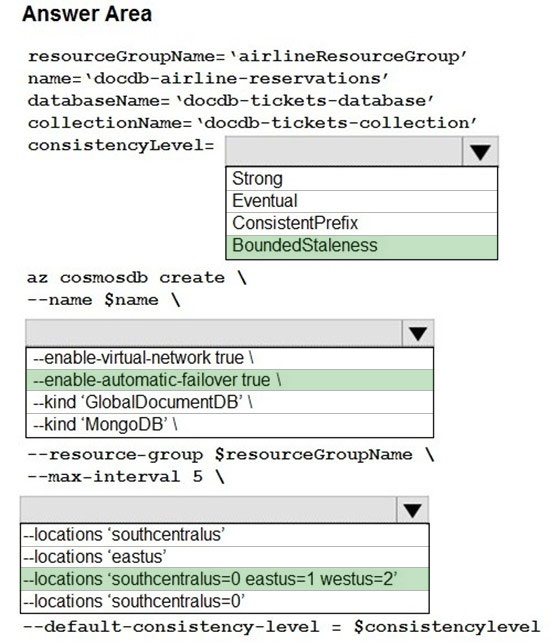The image size is (549, 644).
Task: Click the --default-consistency-level line text
Action: (281, 627)
